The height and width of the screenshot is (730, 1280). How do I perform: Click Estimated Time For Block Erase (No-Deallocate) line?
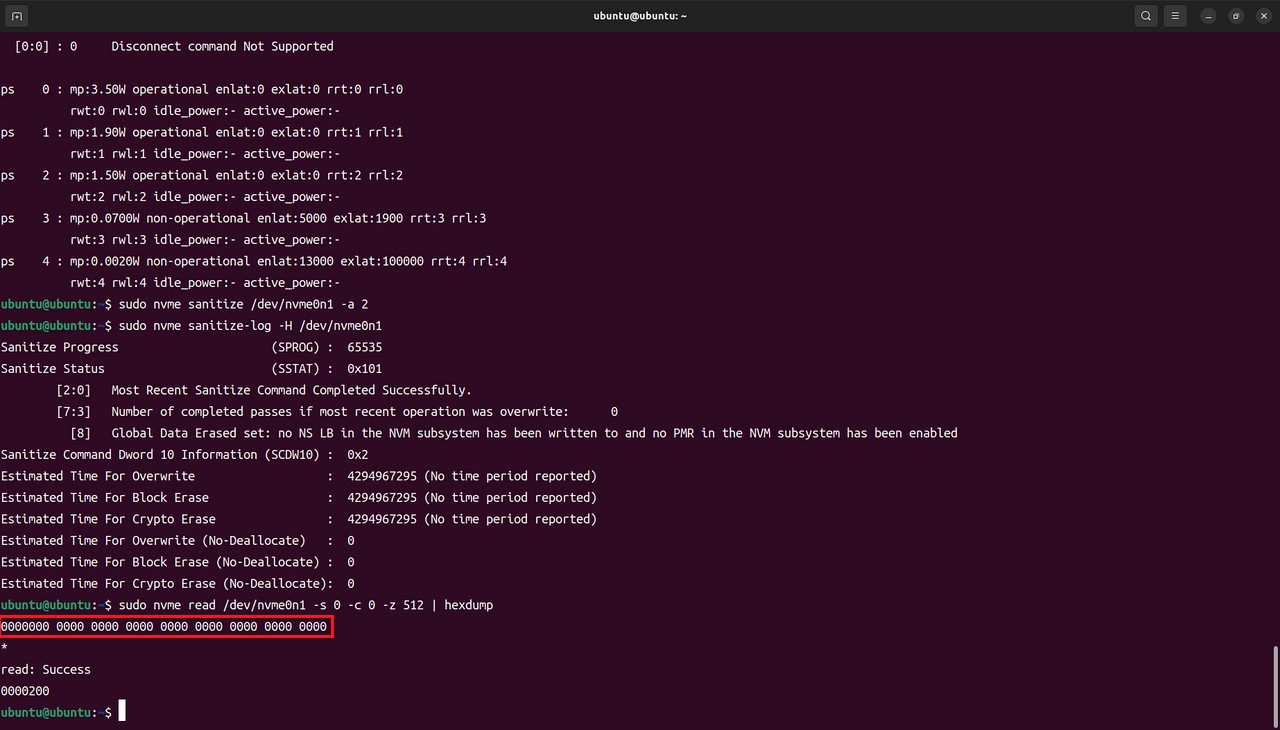pos(178,562)
